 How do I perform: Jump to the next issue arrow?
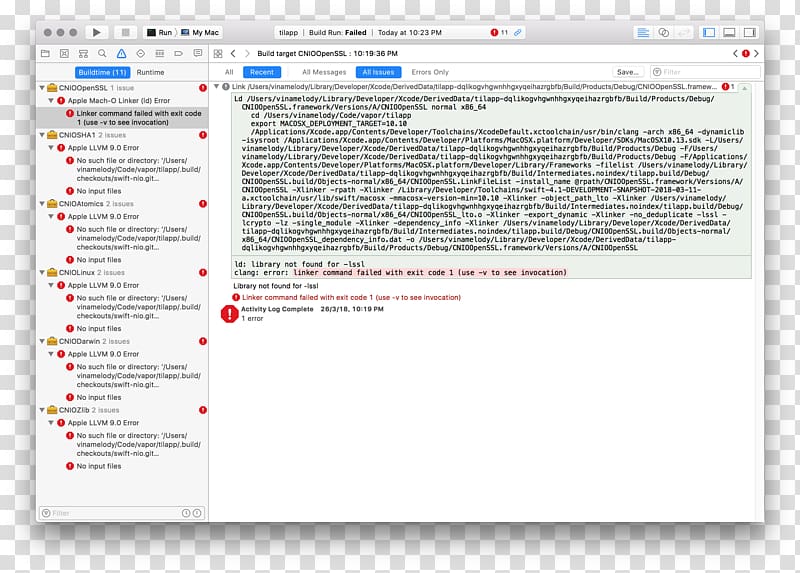coord(756,53)
